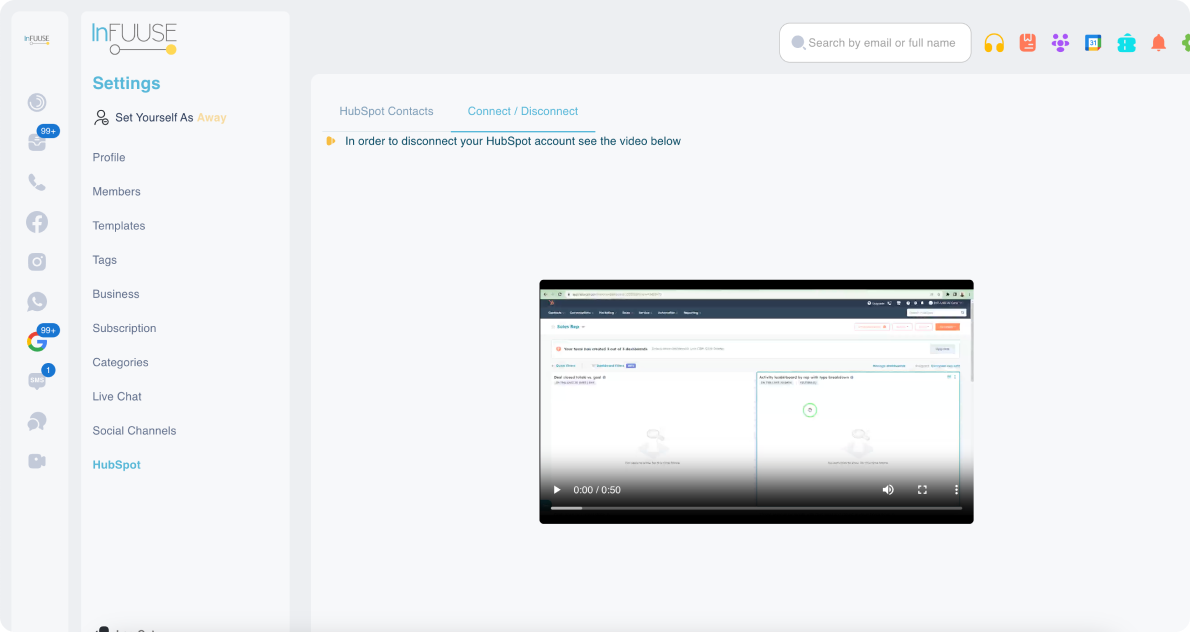
Task: Click the yellow headphones support icon
Action: pos(994,42)
